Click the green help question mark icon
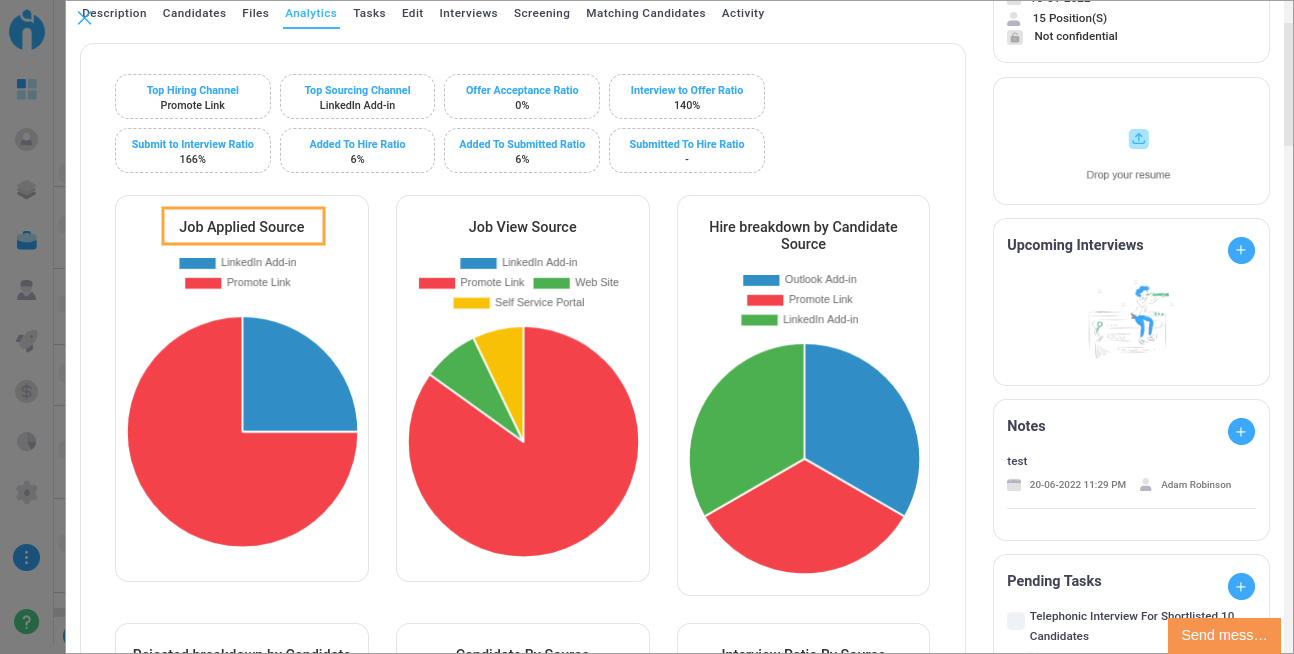This screenshot has height=654, width=1294. (x=27, y=621)
